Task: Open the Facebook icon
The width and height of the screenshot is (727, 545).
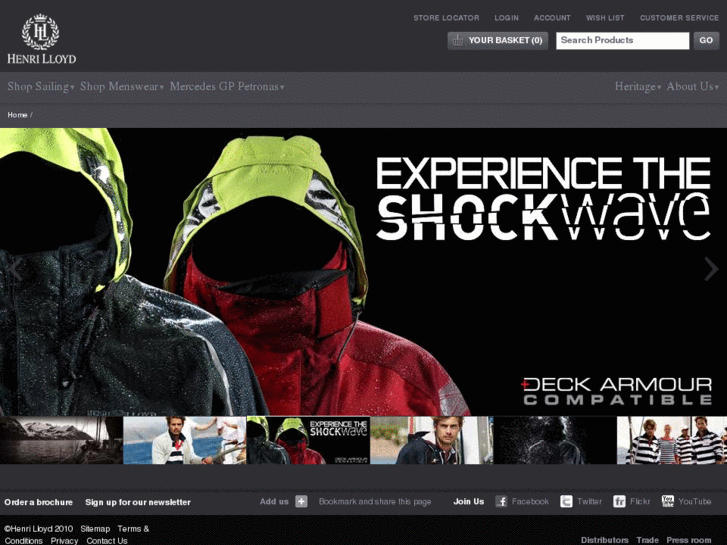Action: 501,501
